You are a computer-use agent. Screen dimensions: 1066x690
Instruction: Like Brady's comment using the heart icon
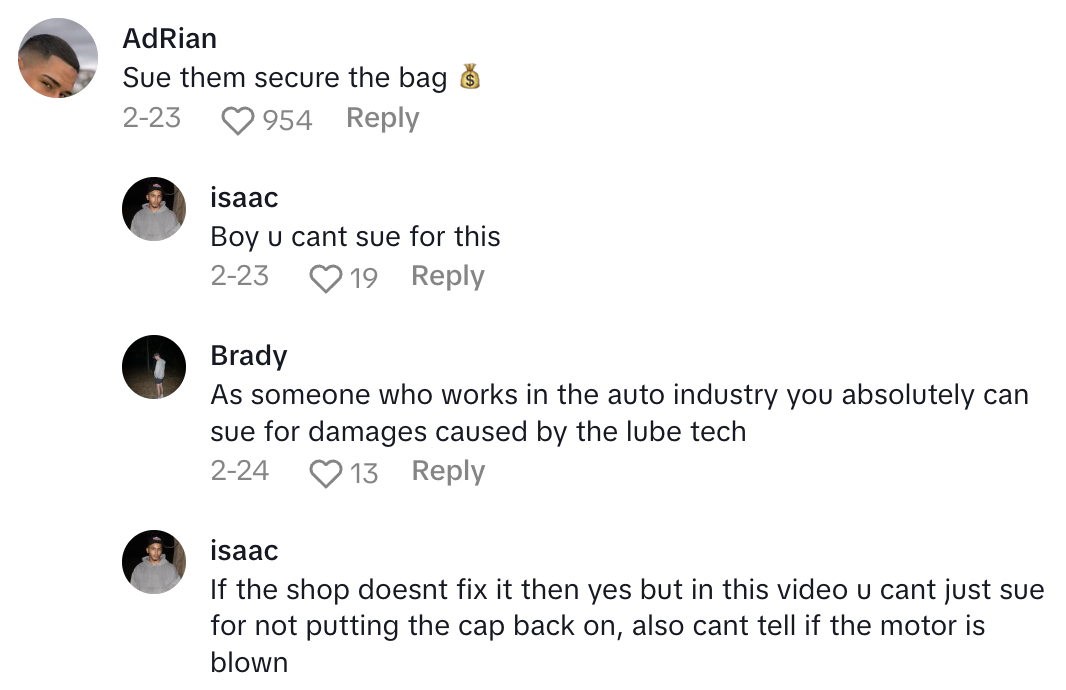tap(326, 473)
